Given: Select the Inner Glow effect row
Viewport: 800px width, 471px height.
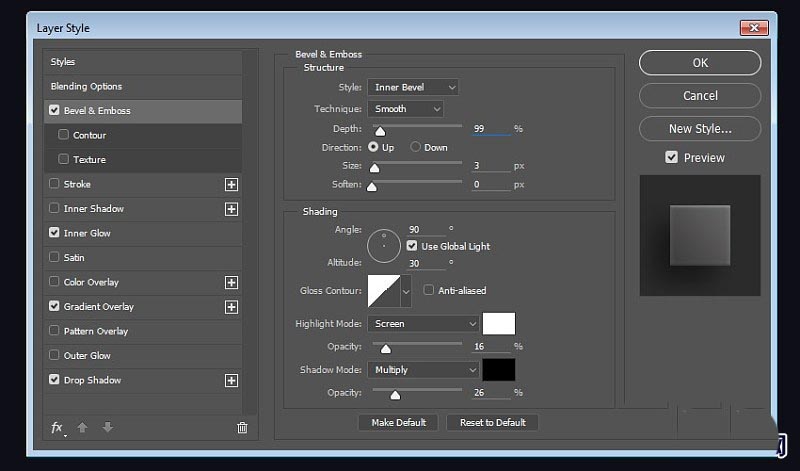Looking at the screenshot, I should [x=143, y=233].
